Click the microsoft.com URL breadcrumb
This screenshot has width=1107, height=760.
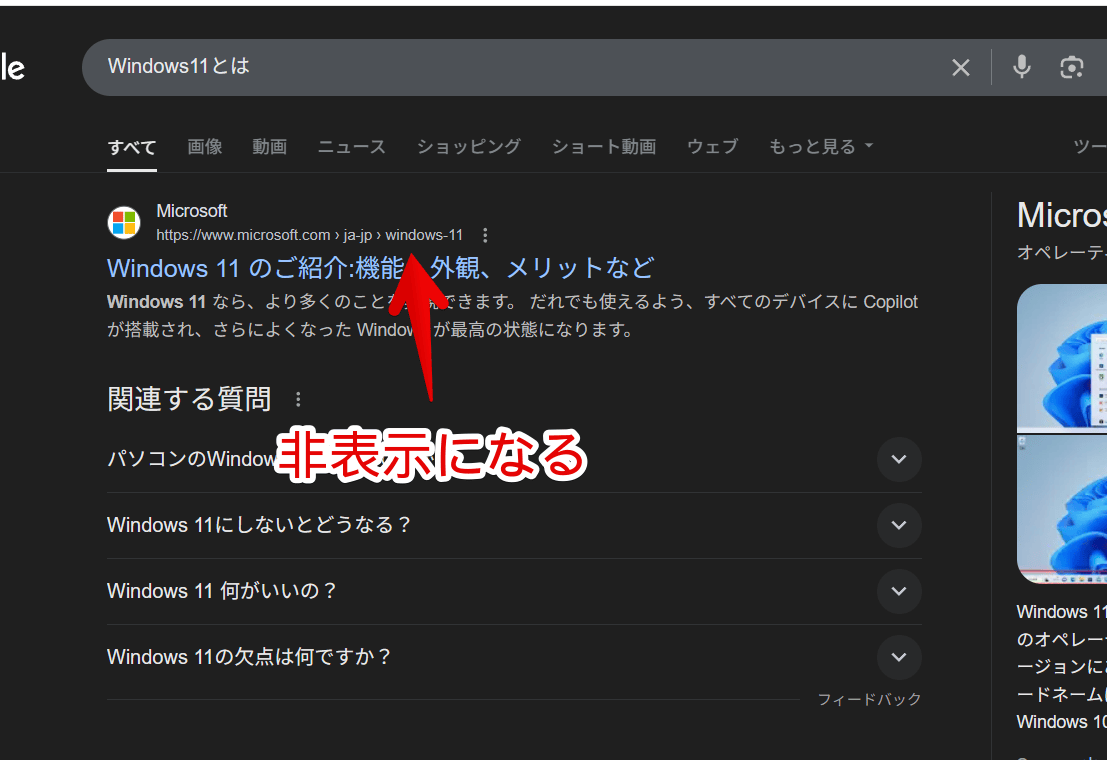click(x=309, y=235)
